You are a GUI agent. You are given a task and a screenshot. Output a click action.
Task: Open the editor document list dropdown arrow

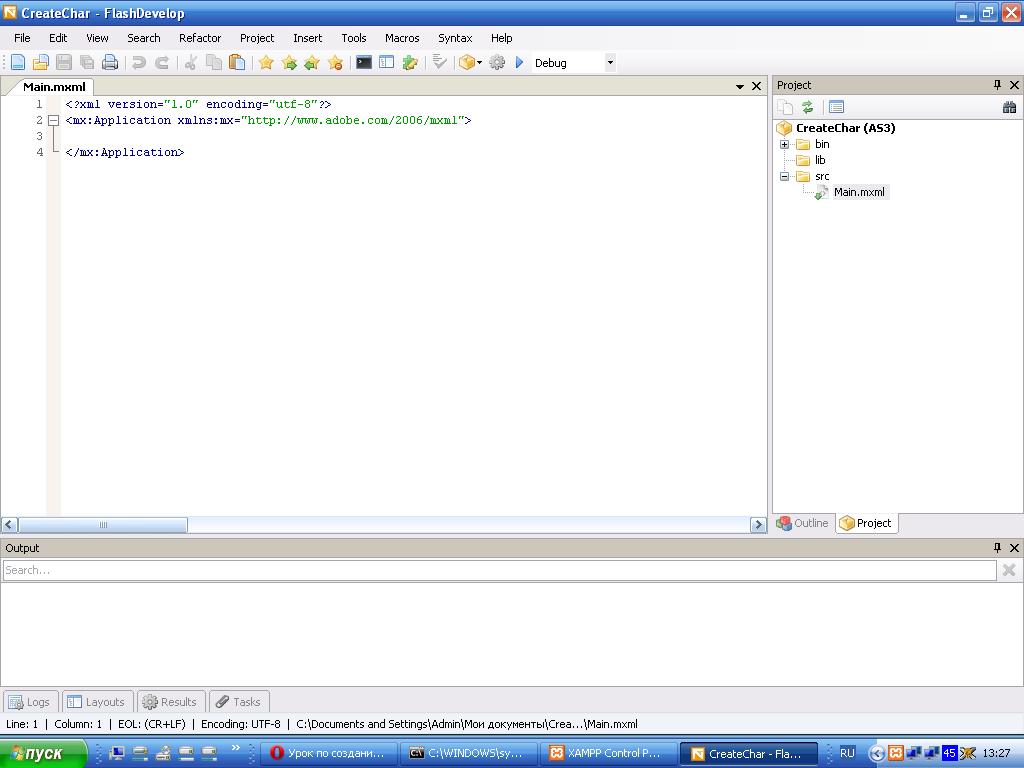pyautogui.click(x=740, y=86)
